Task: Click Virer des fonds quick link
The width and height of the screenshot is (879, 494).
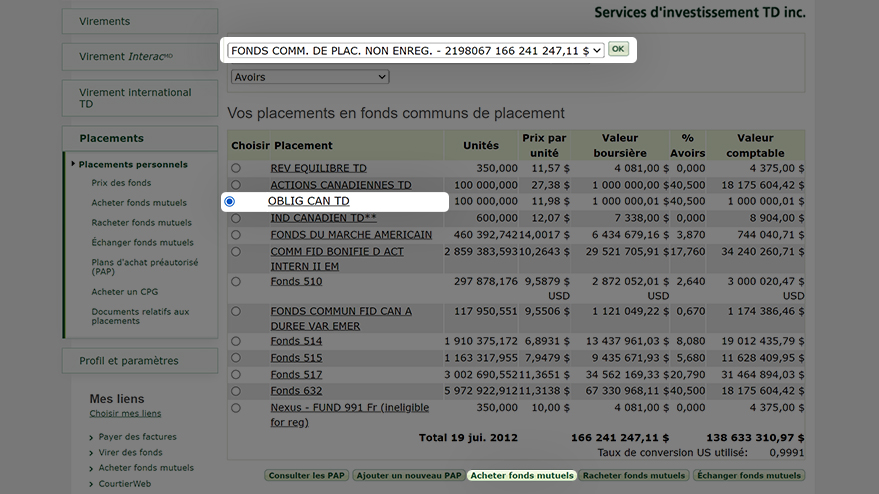Action: [x=131, y=453]
